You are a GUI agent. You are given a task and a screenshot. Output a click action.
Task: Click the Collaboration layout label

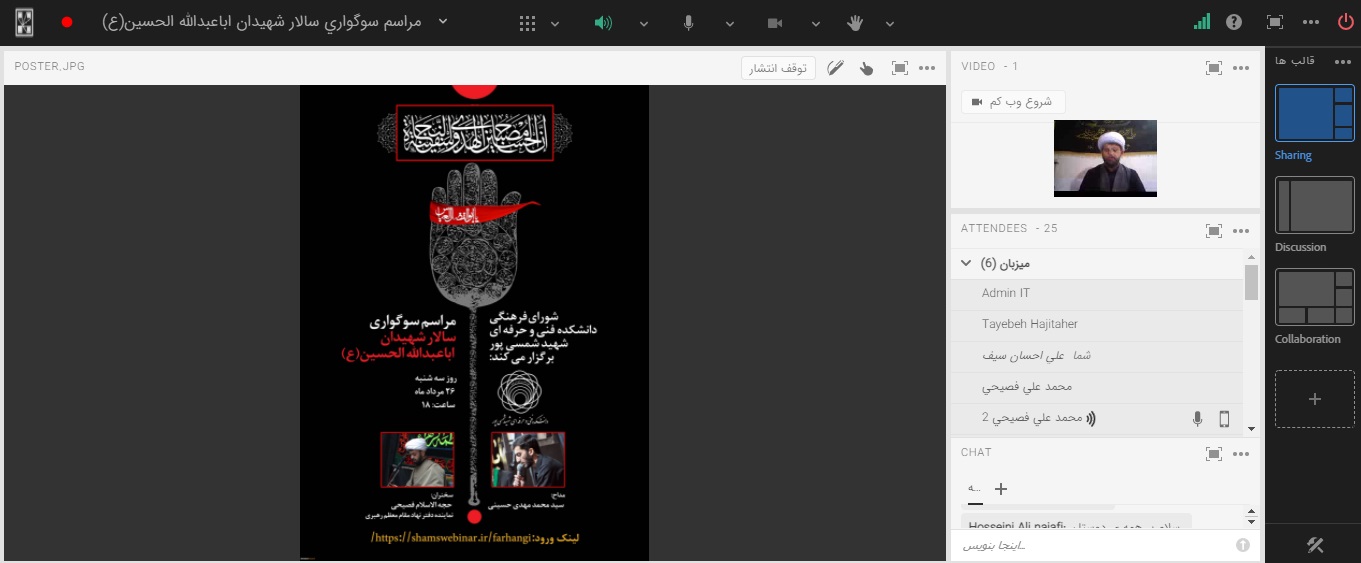pyautogui.click(x=1308, y=339)
